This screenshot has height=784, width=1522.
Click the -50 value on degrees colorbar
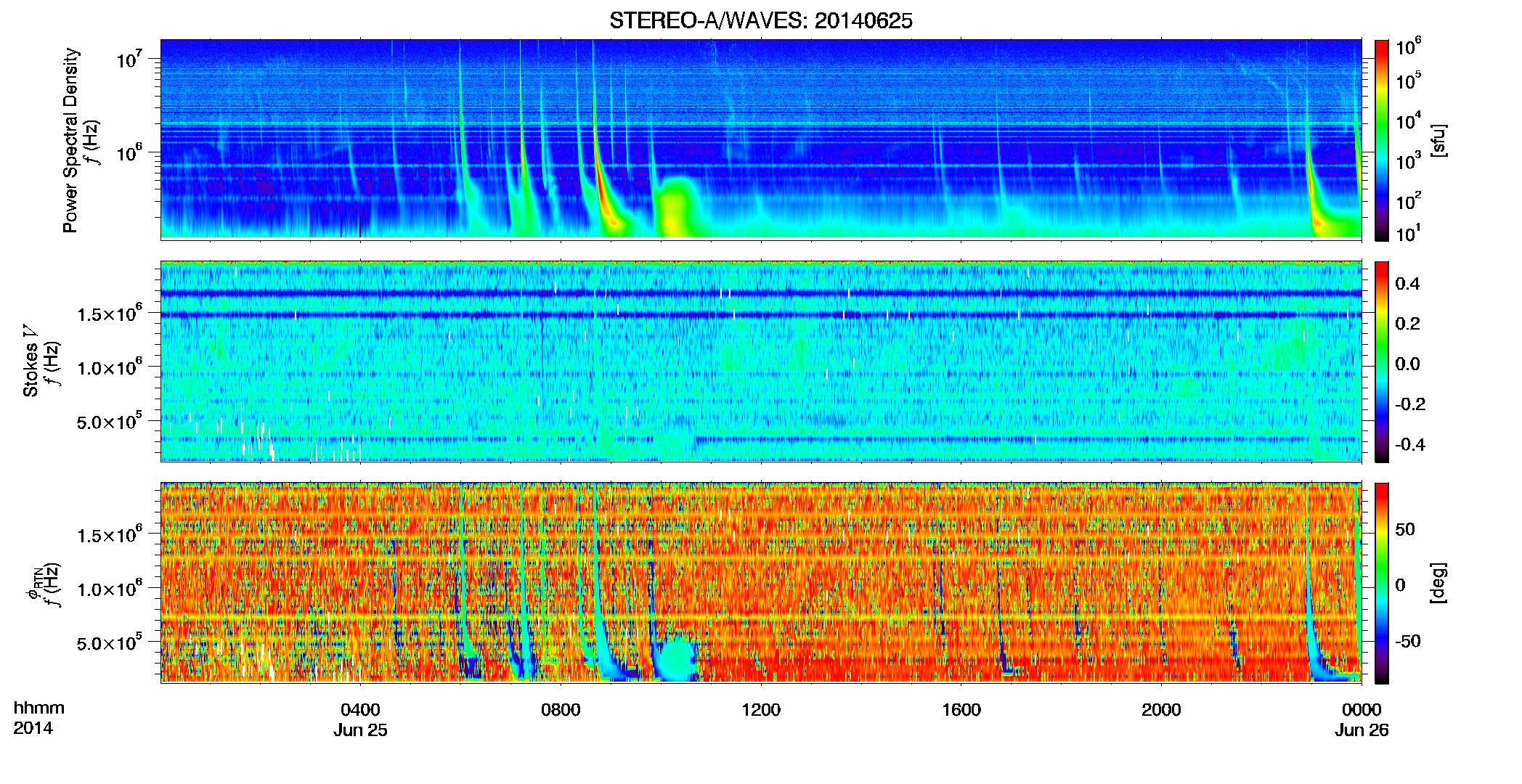(x=1407, y=642)
